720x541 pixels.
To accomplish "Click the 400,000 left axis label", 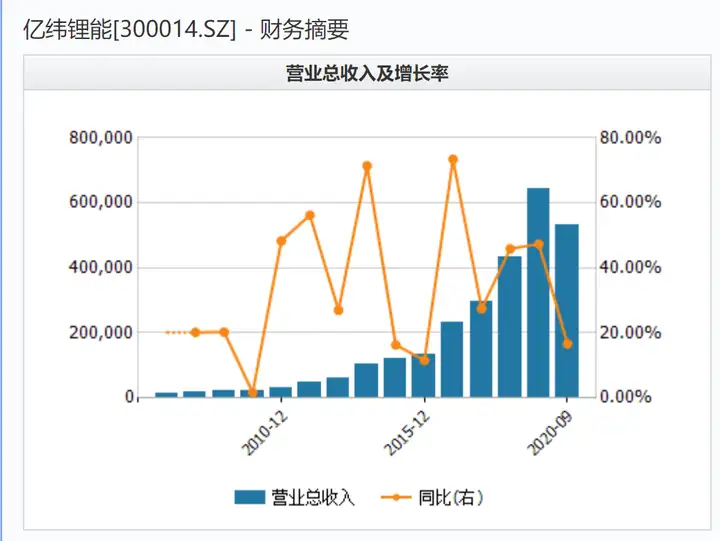I will click(x=101, y=267).
